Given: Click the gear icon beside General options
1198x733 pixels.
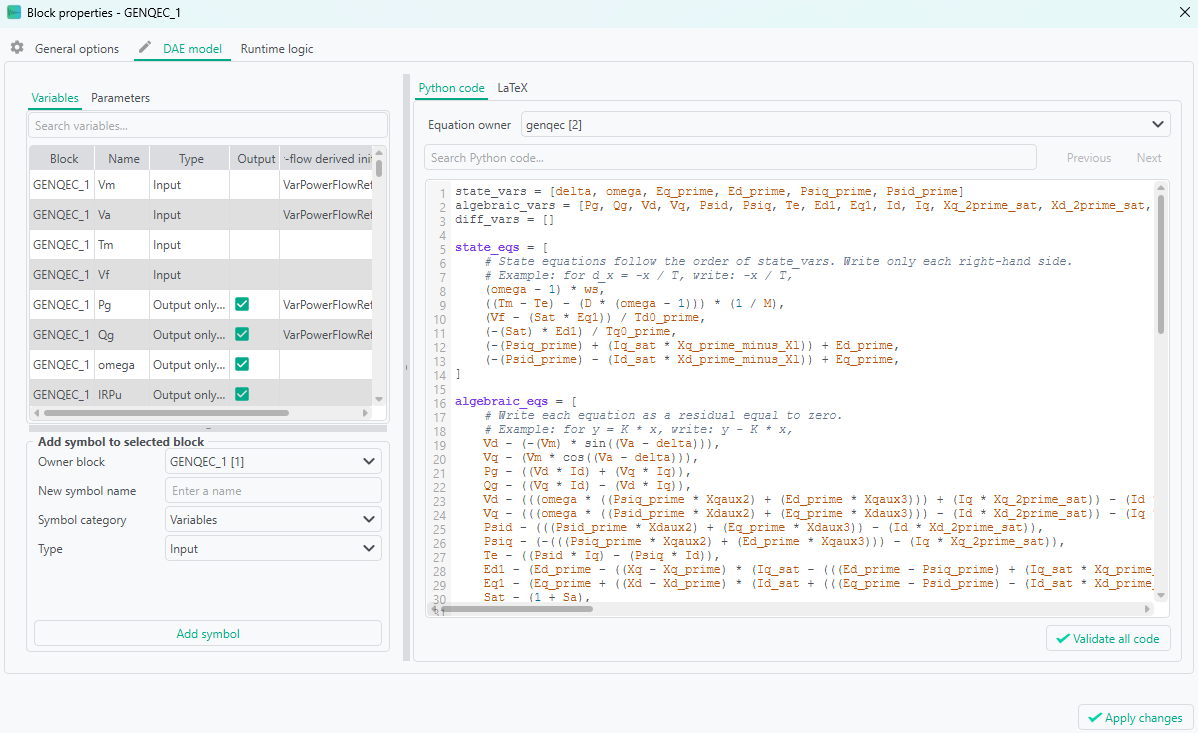Looking at the screenshot, I should (x=17, y=47).
